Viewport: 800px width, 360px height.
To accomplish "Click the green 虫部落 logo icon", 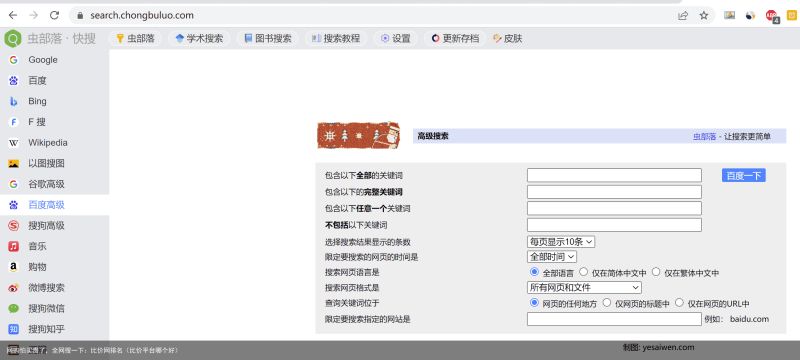I will click(13, 39).
